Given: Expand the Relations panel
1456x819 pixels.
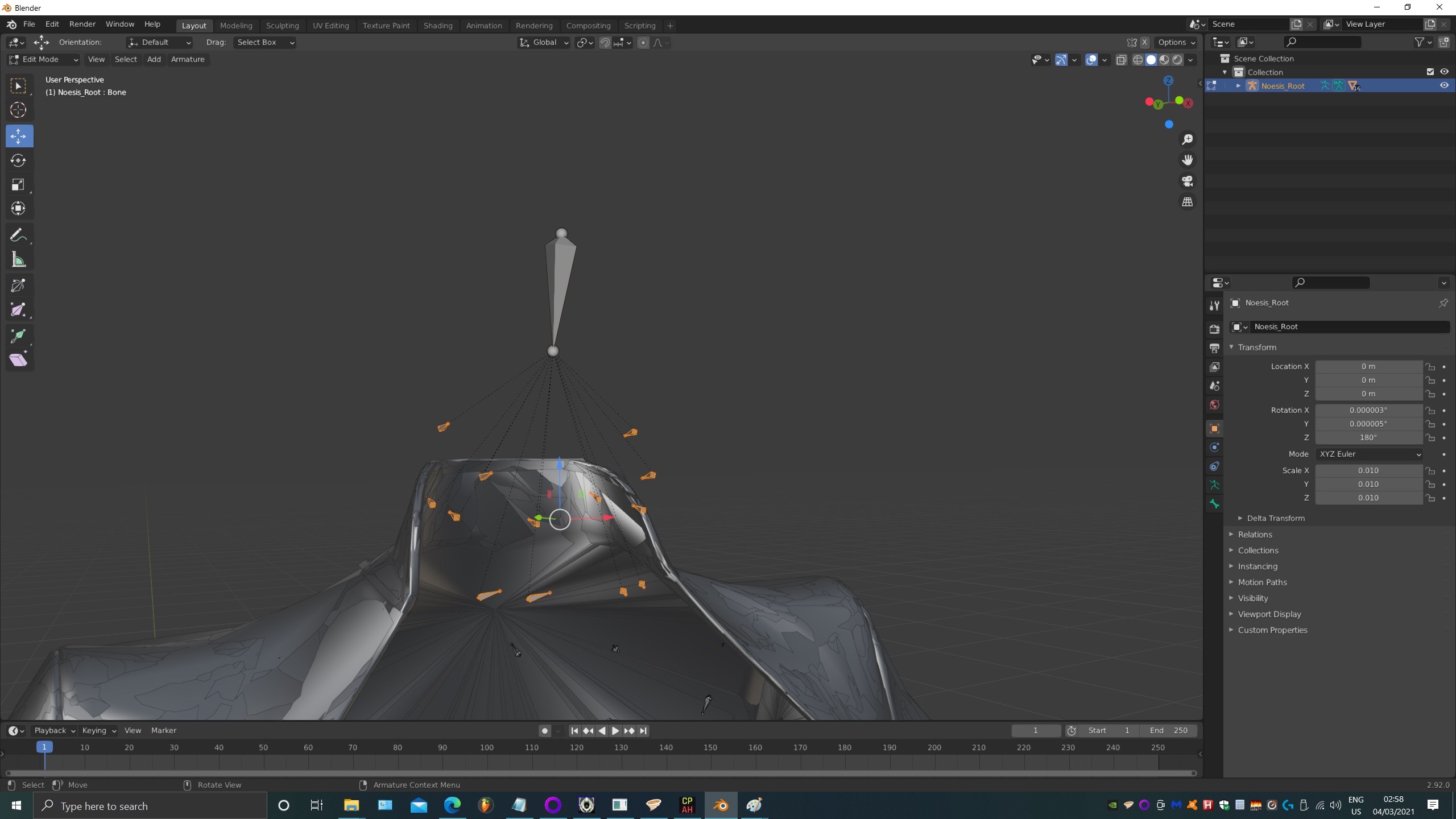Looking at the screenshot, I should point(1254,535).
